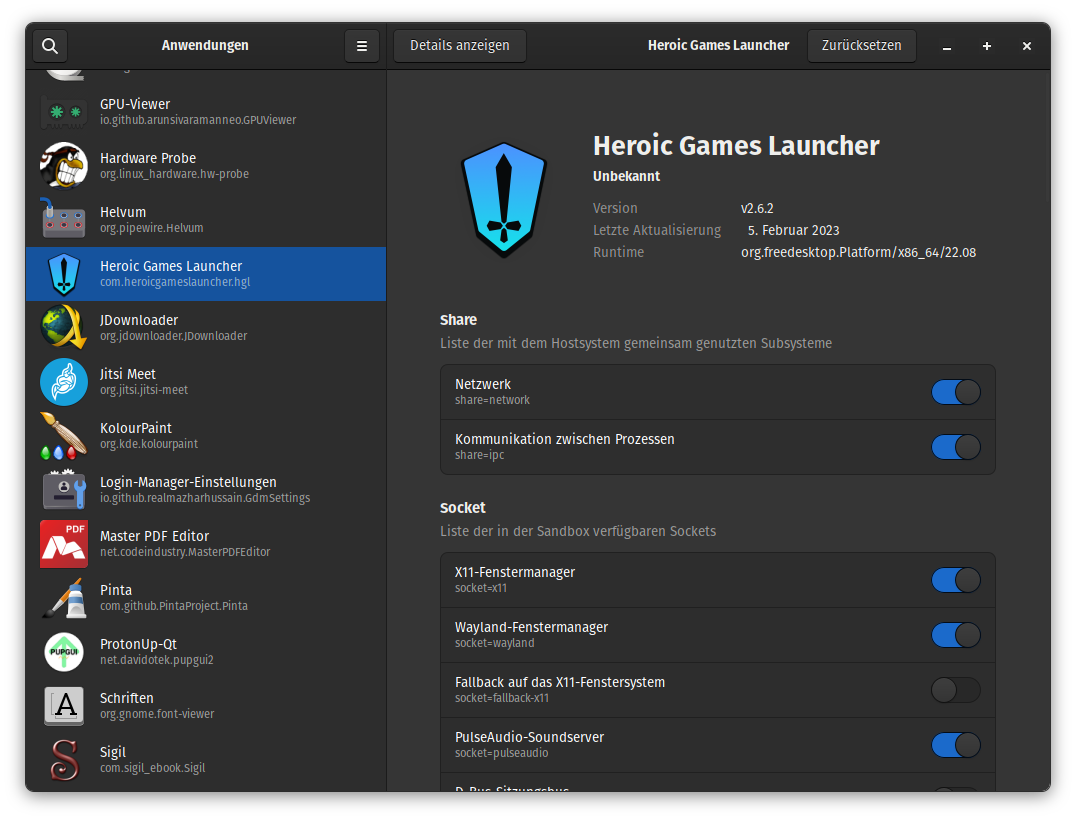Click the Jitsi Meet app icon

64,382
